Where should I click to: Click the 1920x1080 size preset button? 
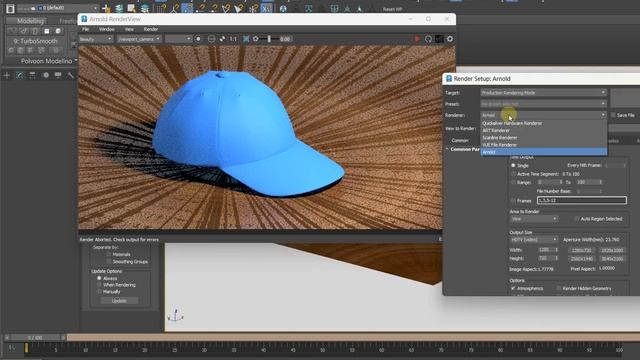pos(612,250)
